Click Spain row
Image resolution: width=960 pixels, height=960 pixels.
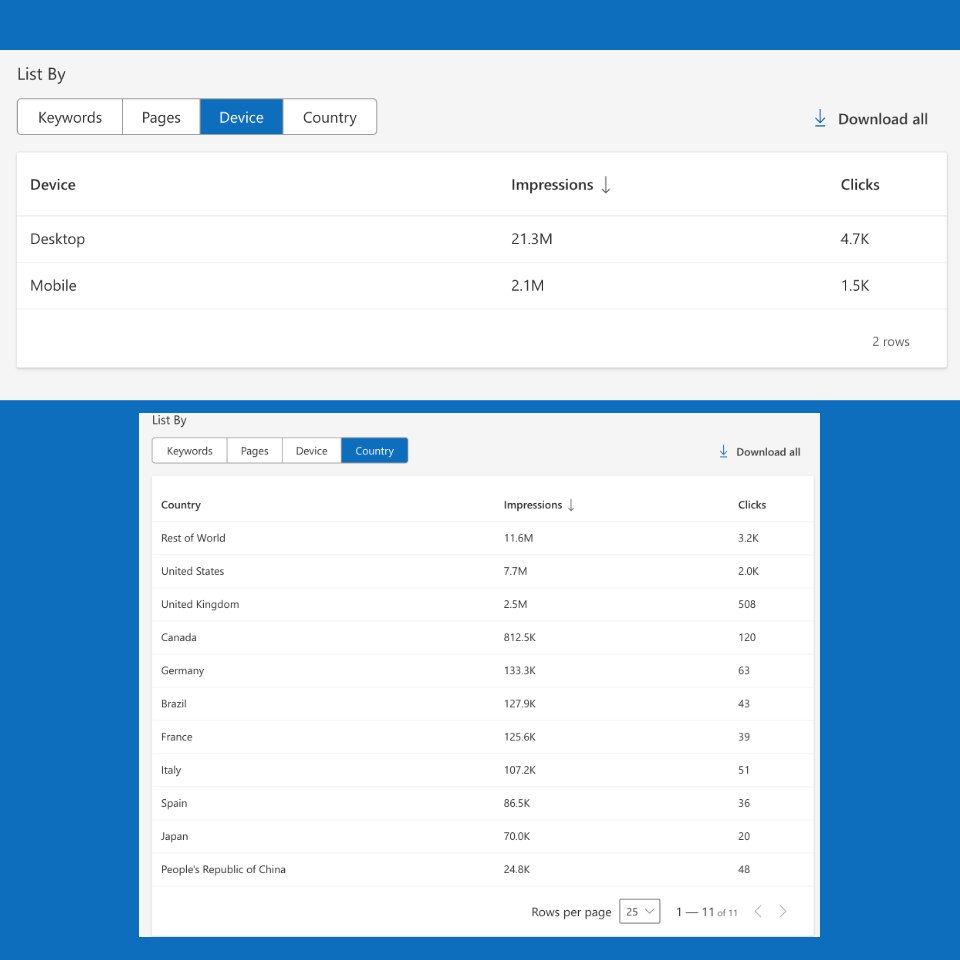pos(482,803)
